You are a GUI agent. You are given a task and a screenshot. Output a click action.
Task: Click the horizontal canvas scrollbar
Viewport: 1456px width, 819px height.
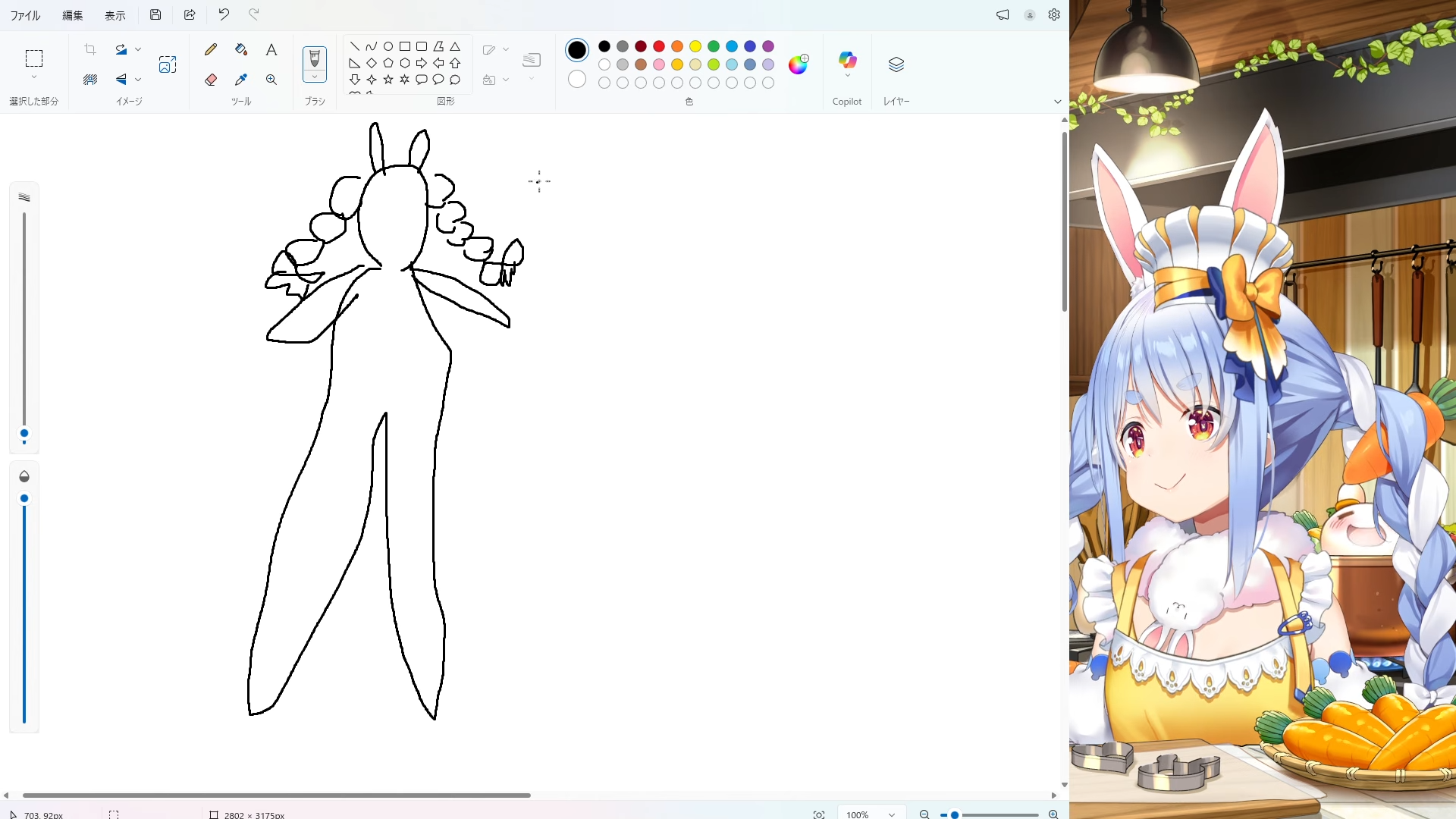pos(277,795)
